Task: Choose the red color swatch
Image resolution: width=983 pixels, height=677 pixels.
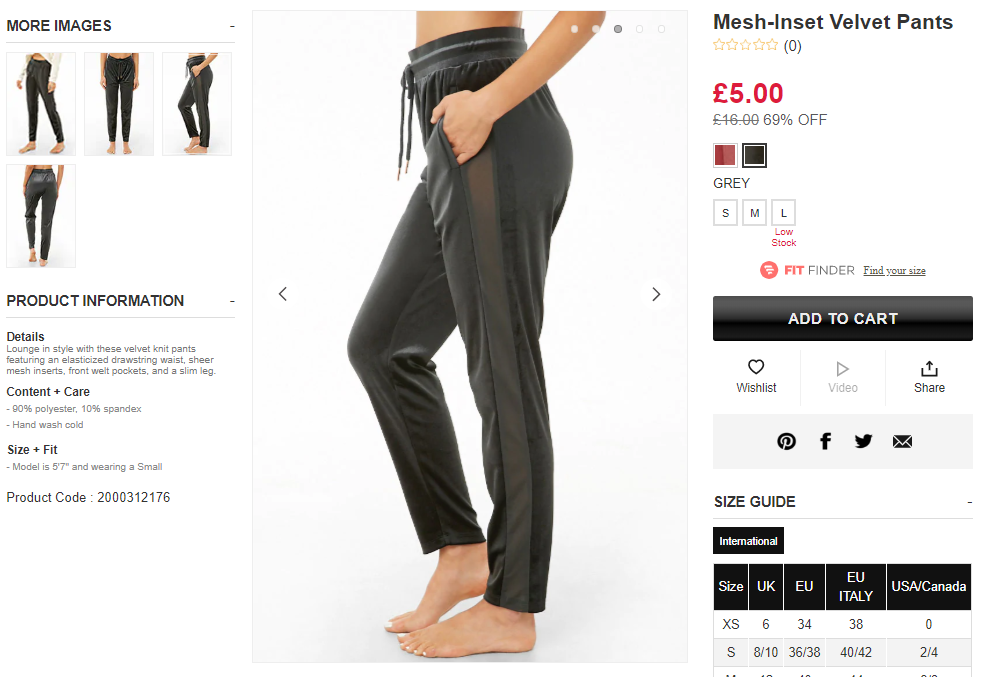Action: click(x=725, y=155)
